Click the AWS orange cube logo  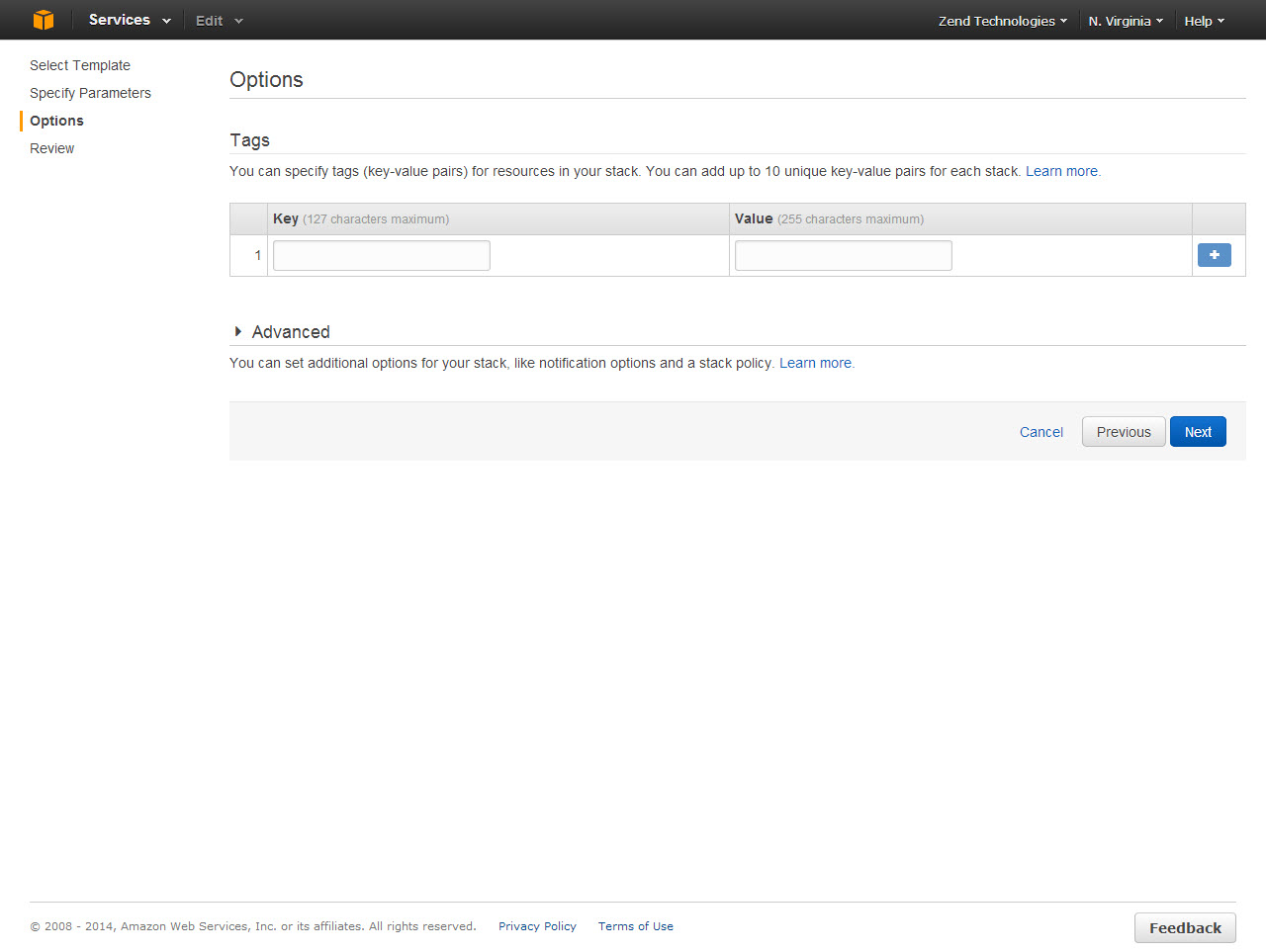tap(43, 20)
